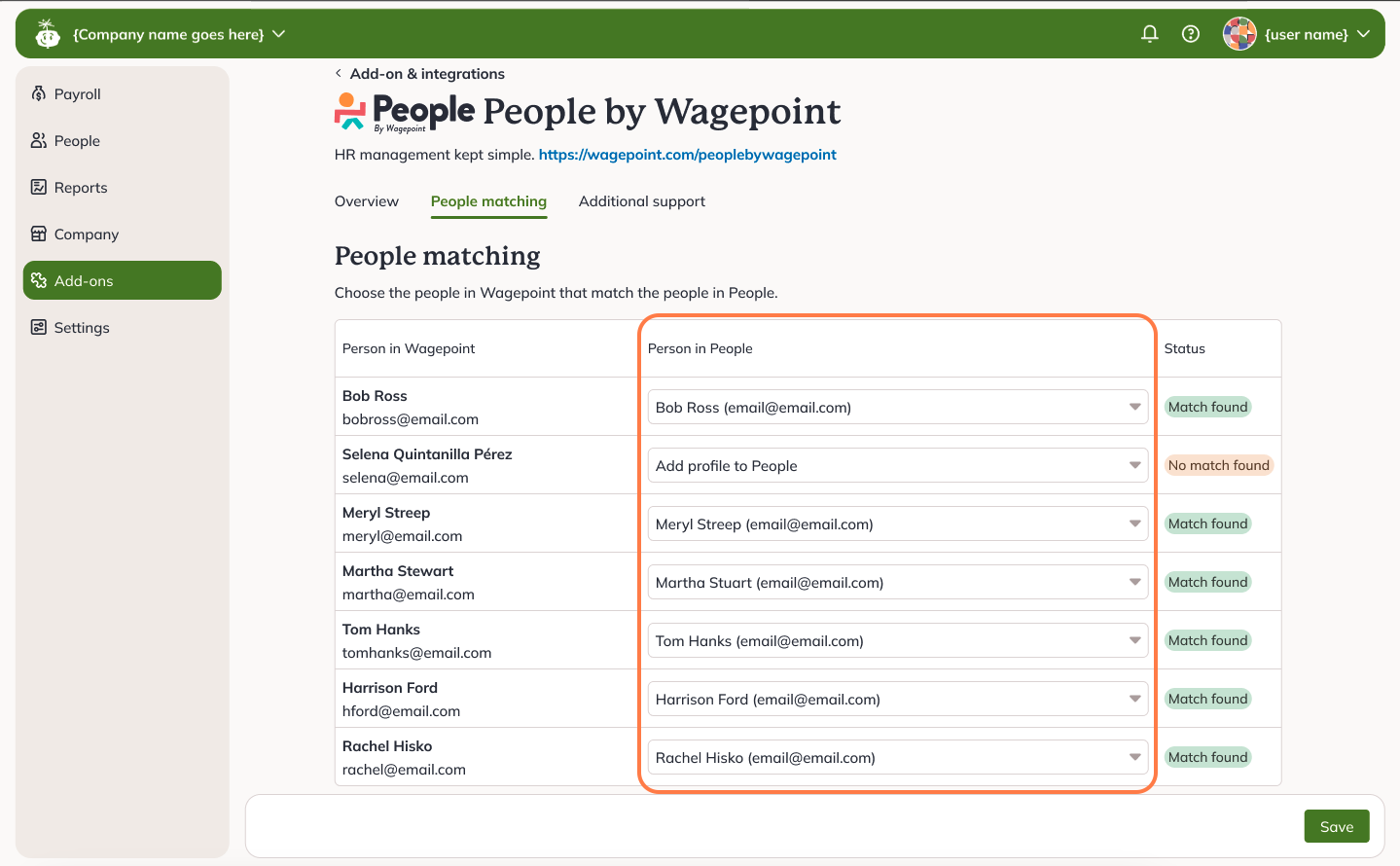This screenshot has height=866, width=1400.
Task: Click the Company building icon
Action: pos(39,234)
